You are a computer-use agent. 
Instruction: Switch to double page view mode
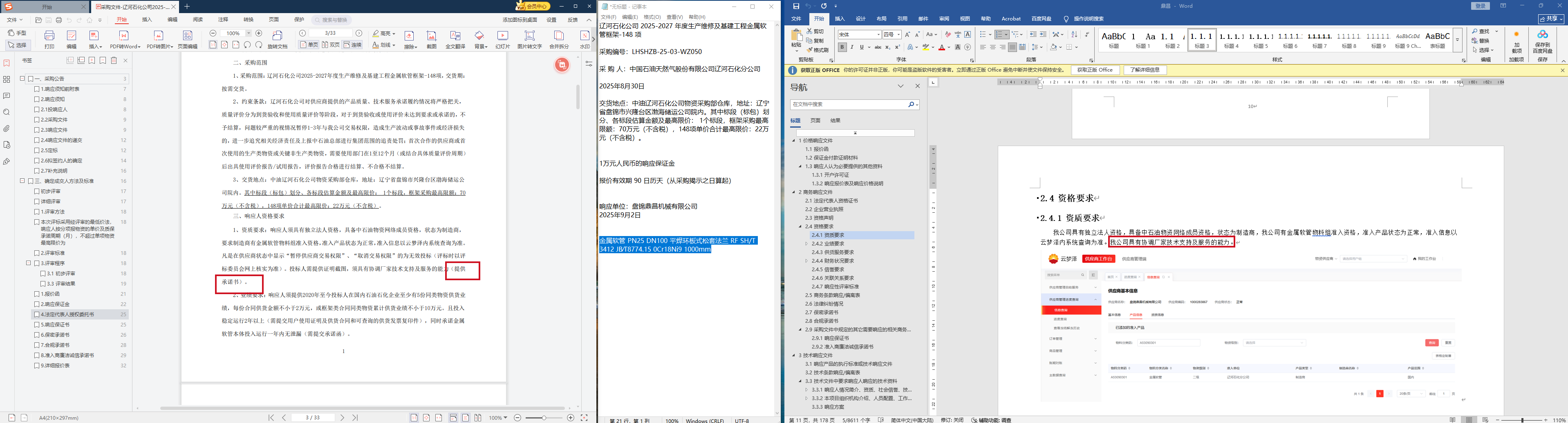pos(331,45)
